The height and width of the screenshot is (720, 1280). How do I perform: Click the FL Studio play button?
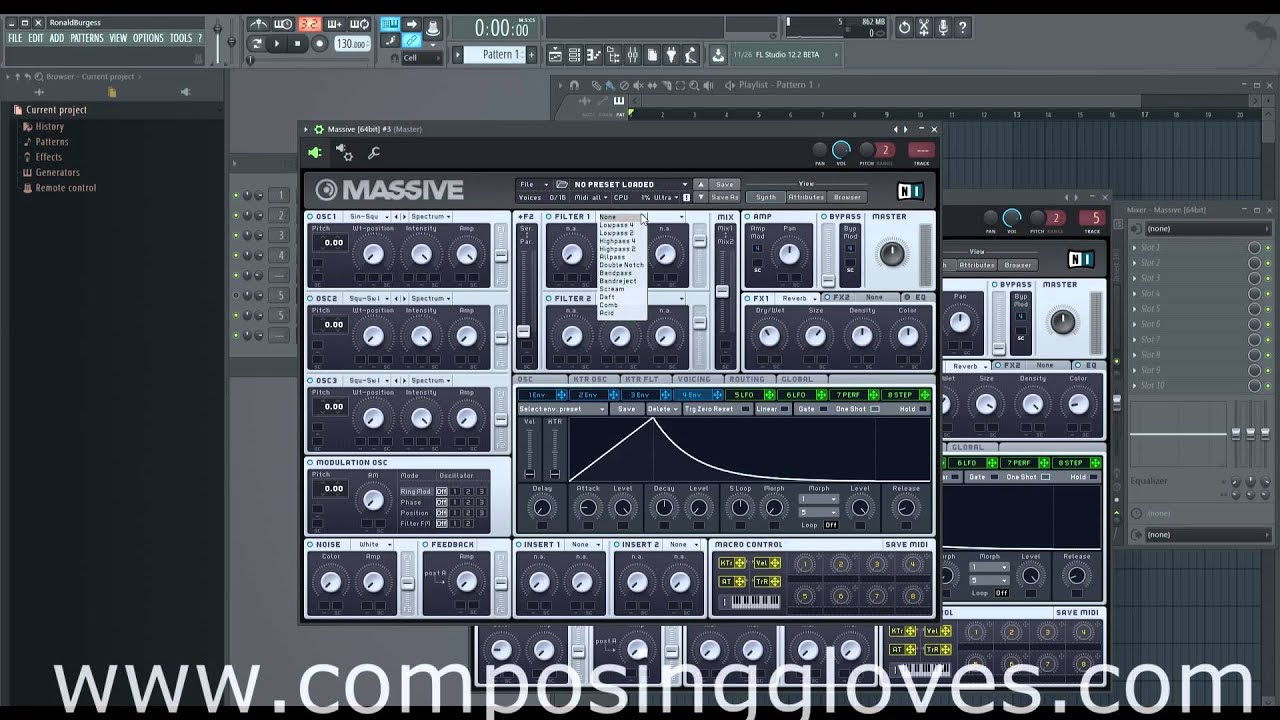tap(277, 43)
